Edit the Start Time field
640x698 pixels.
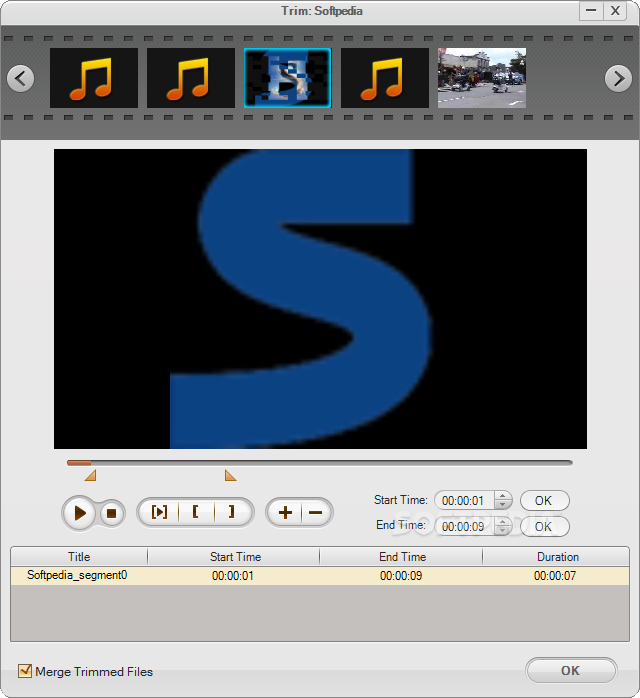pos(464,501)
